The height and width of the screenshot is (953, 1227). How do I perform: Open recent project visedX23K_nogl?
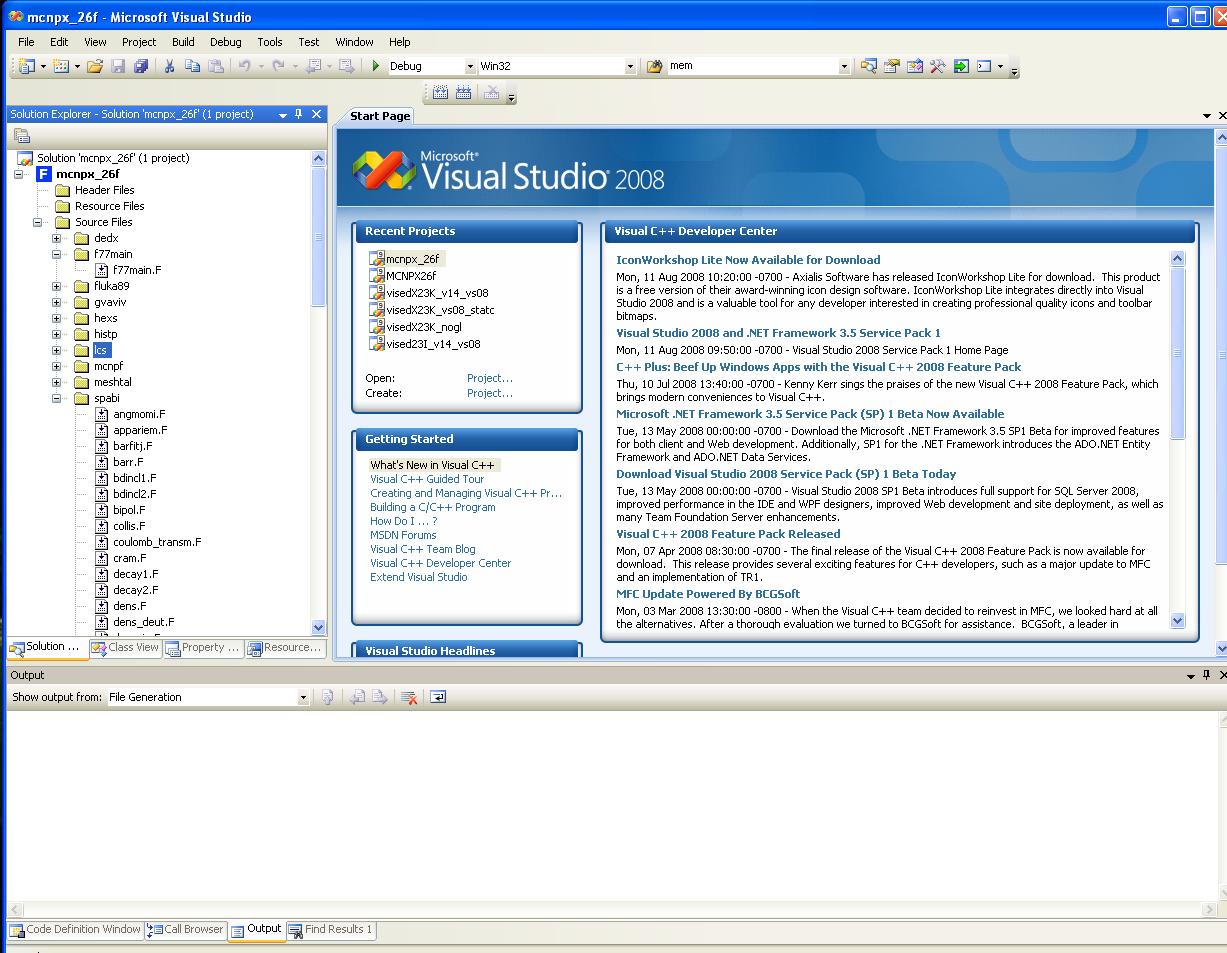(x=424, y=327)
